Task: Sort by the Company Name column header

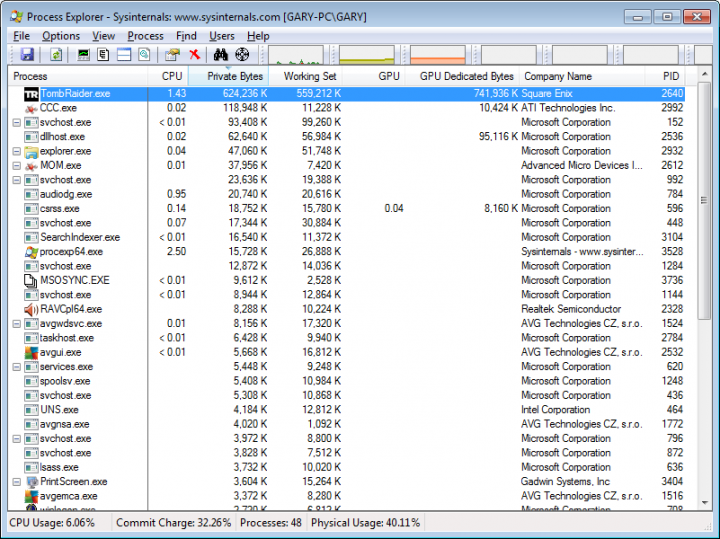Action: coord(582,76)
